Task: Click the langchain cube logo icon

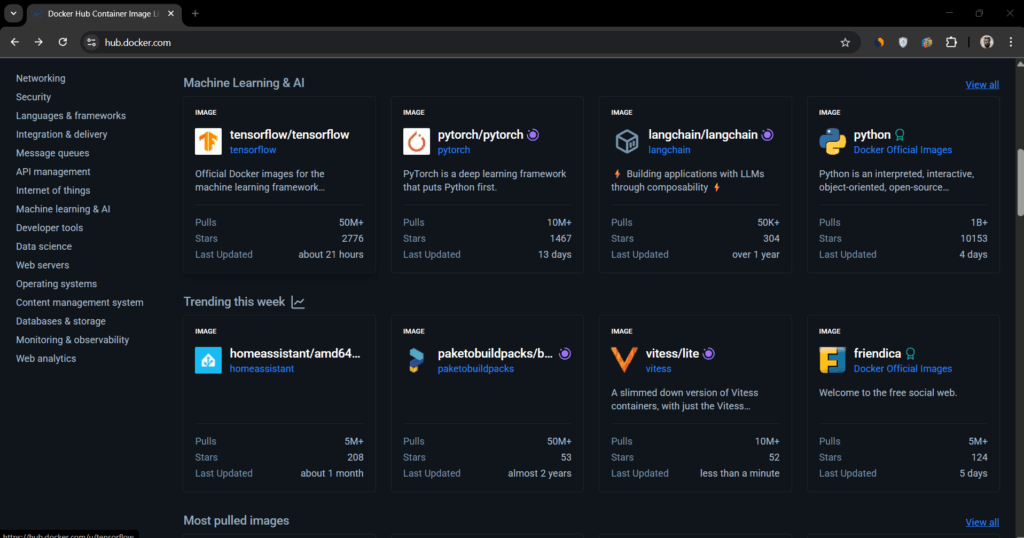Action: pos(626,141)
